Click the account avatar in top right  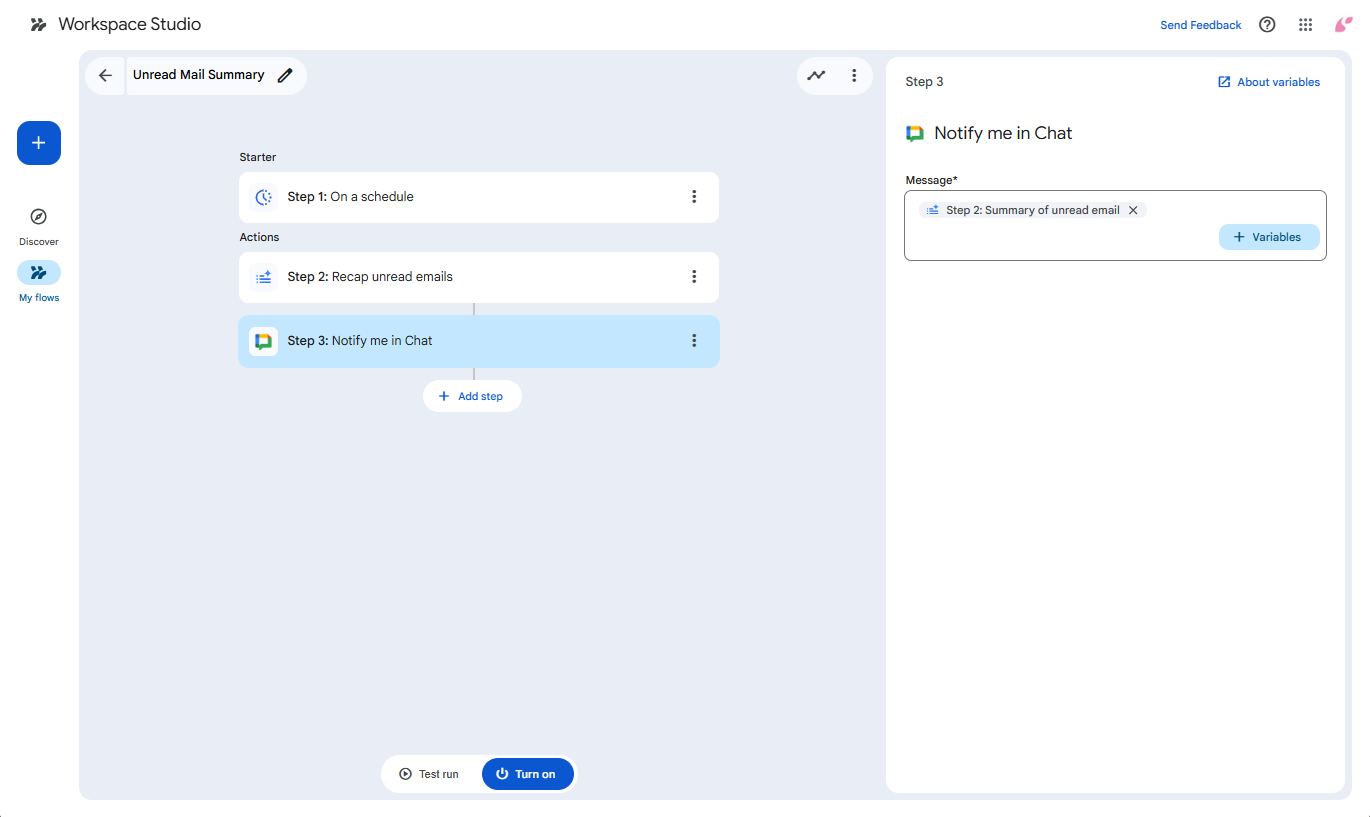point(1343,25)
